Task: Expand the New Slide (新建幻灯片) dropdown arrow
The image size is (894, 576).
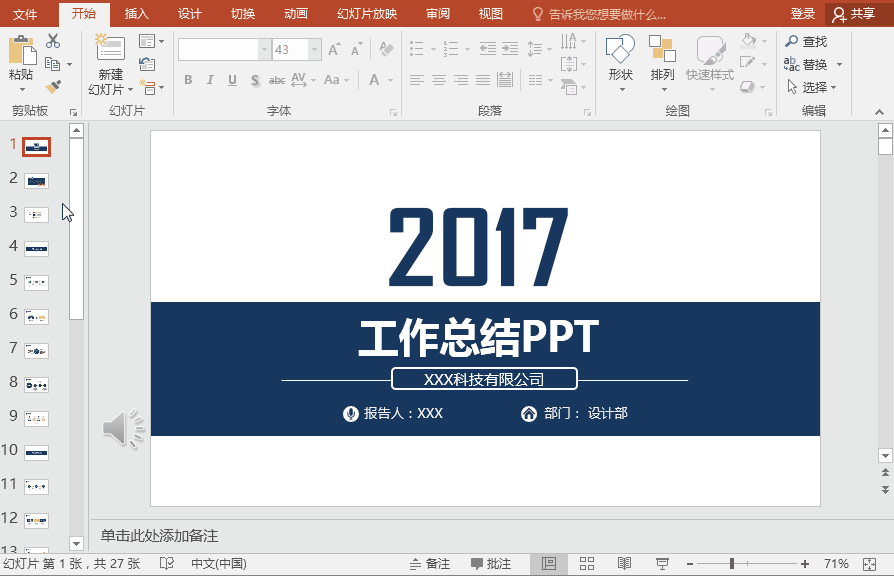Action: pyautogui.click(x=131, y=90)
